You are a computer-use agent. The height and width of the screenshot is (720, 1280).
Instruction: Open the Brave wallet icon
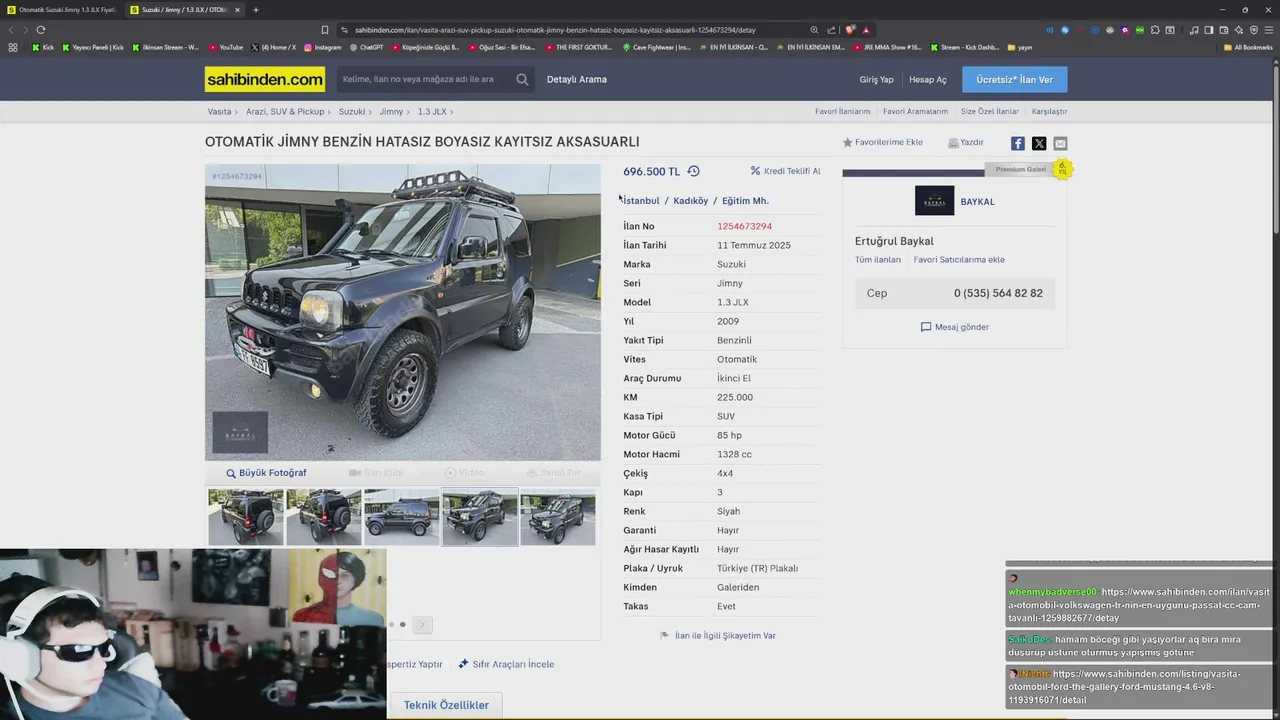(x=1224, y=30)
